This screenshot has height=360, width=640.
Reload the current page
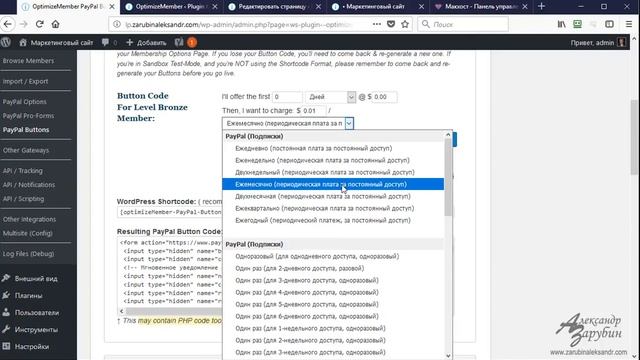tap(40, 24)
